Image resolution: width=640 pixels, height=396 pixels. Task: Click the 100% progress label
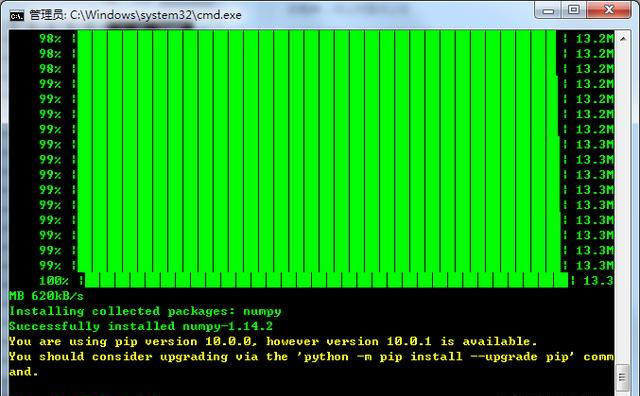click(54, 281)
